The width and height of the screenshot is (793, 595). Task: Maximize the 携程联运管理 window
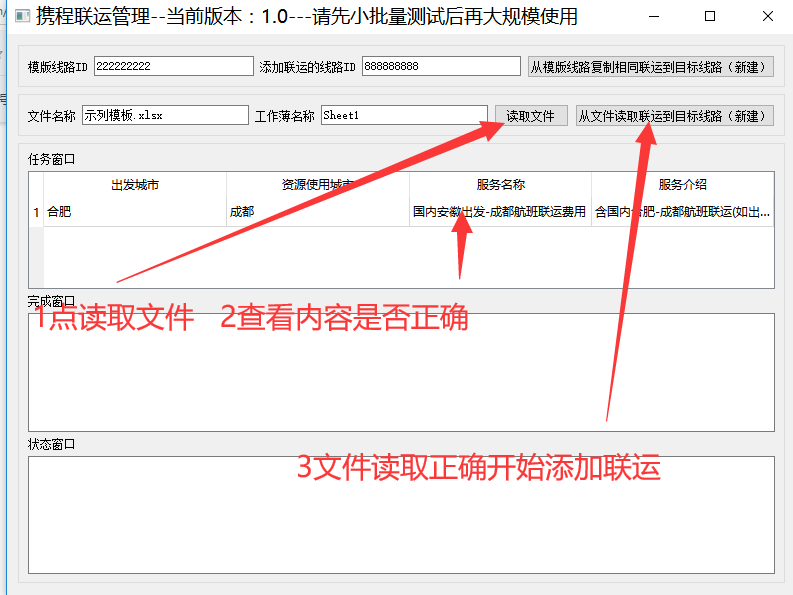point(710,17)
